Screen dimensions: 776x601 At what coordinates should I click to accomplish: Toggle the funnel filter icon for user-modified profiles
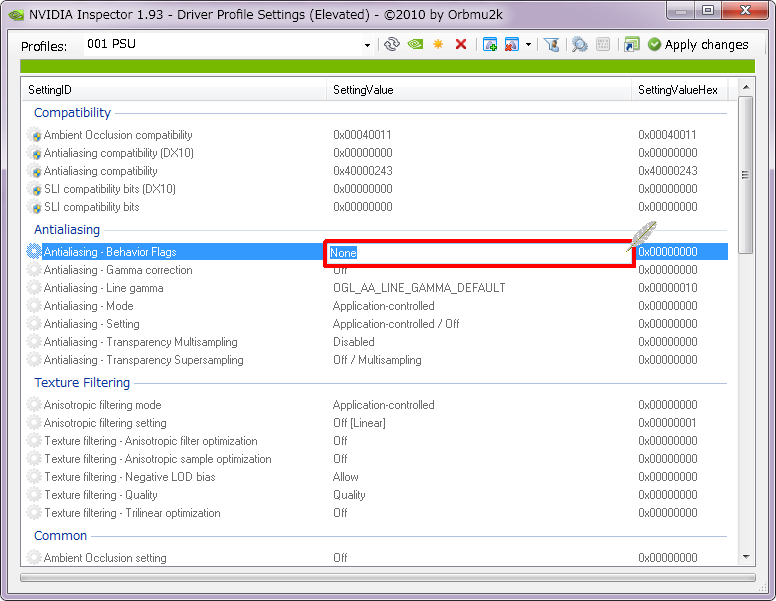tap(551, 45)
